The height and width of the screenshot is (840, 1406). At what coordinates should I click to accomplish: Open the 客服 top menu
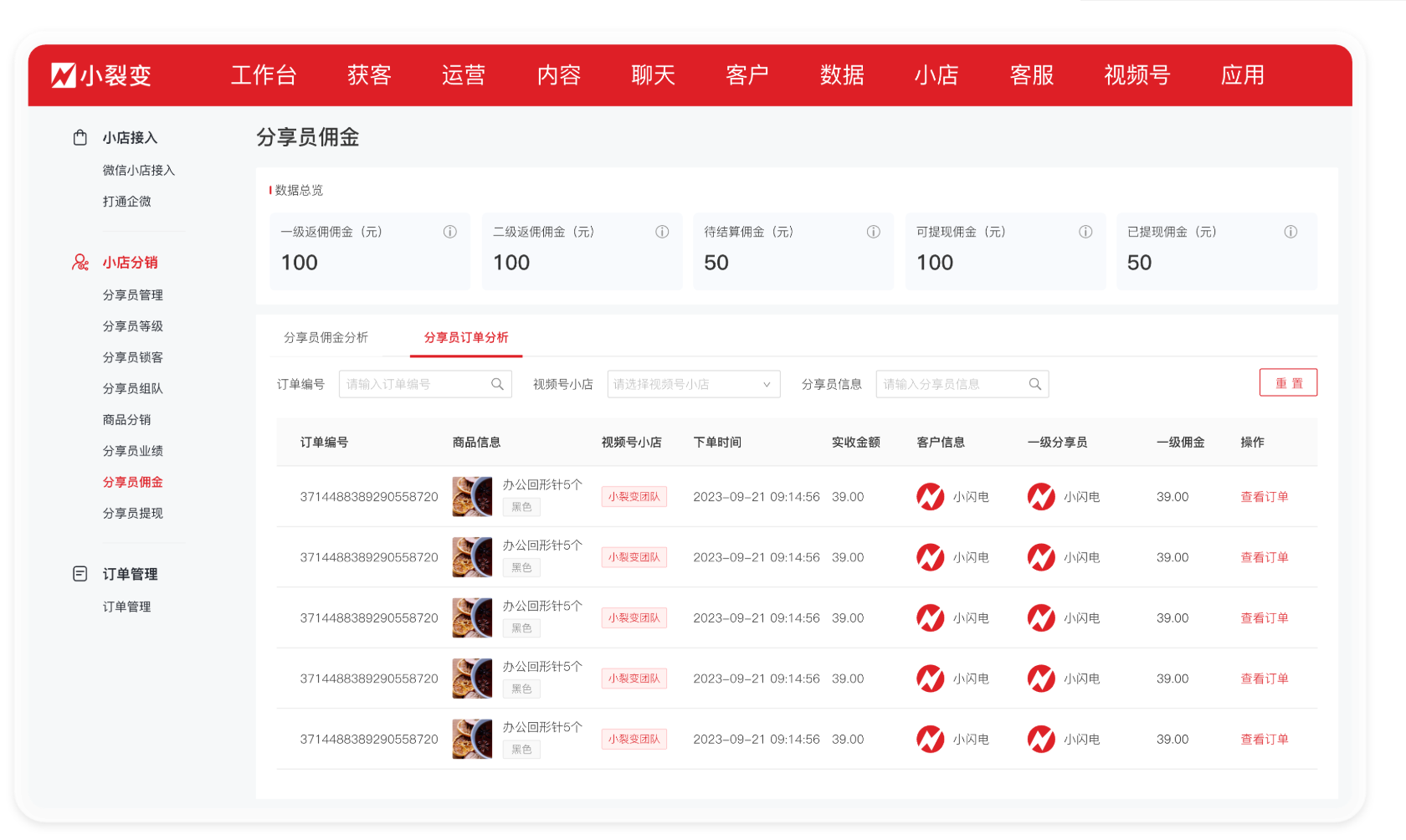1032,75
